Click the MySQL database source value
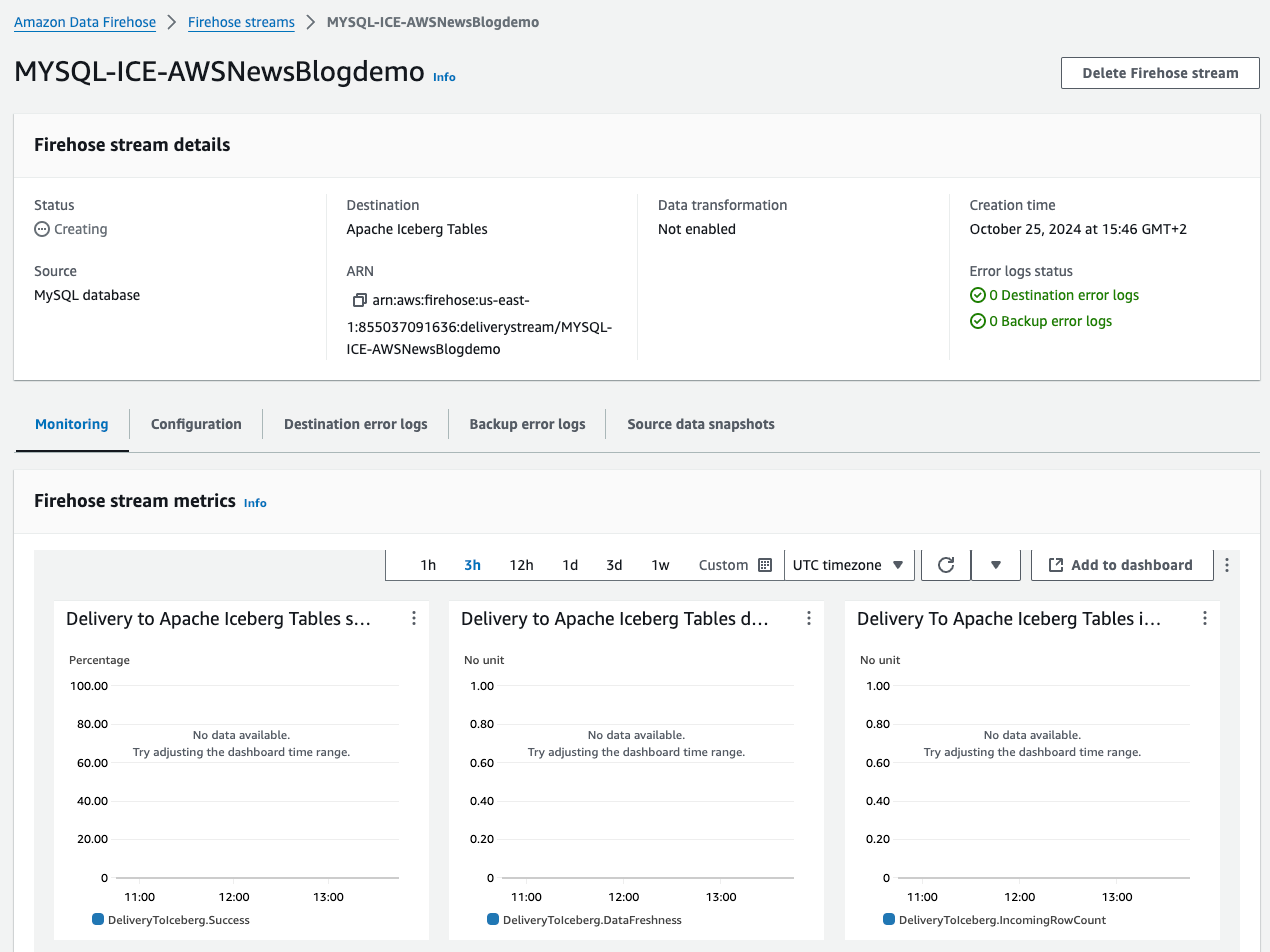1270x952 pixels. click(87, 295)
